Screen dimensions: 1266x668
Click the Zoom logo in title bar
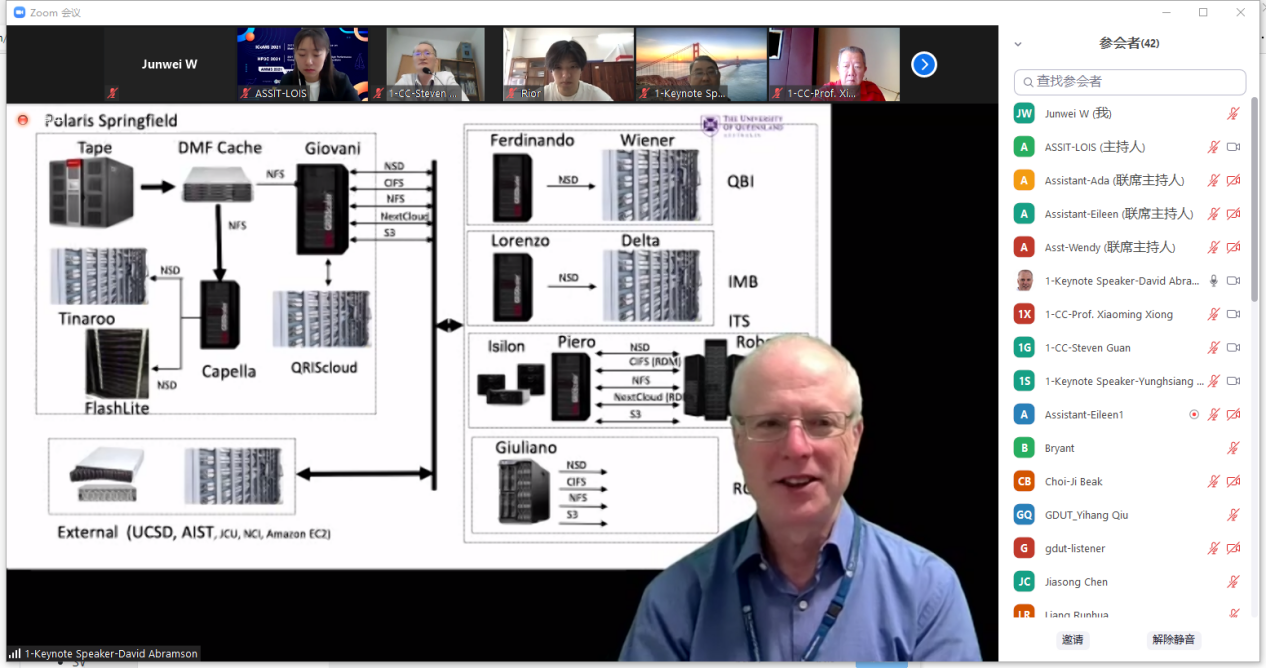point(19,12)
